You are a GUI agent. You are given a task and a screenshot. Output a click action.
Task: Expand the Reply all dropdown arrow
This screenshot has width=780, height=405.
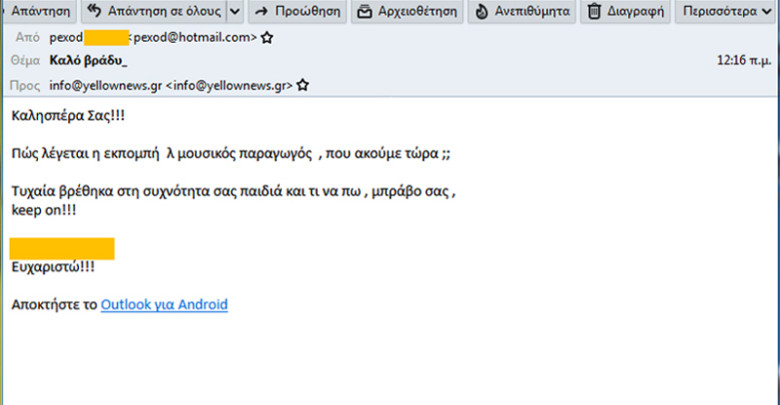coord(234,12)
